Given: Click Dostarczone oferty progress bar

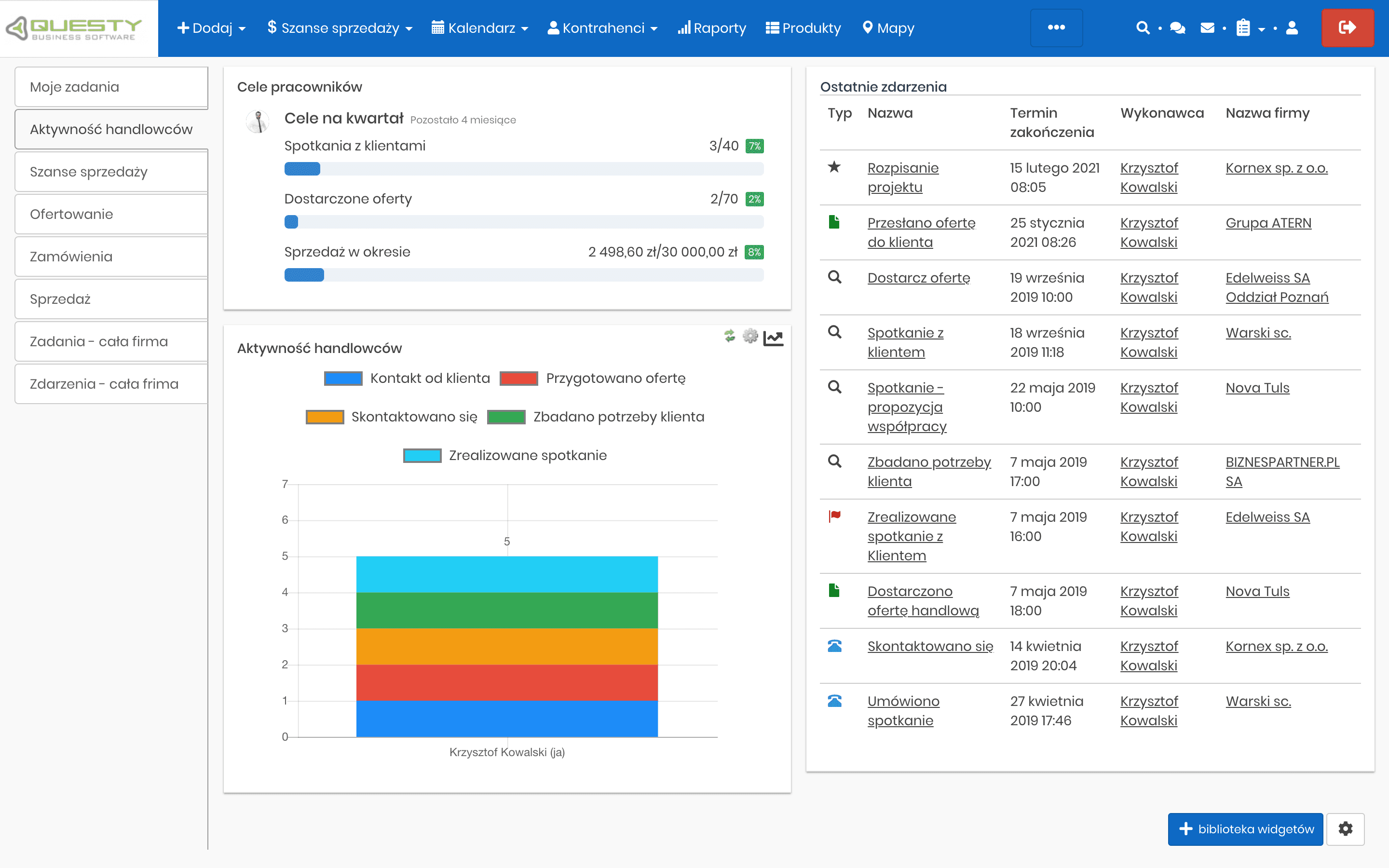Looking at the screenshot, I should pos(524,222).
